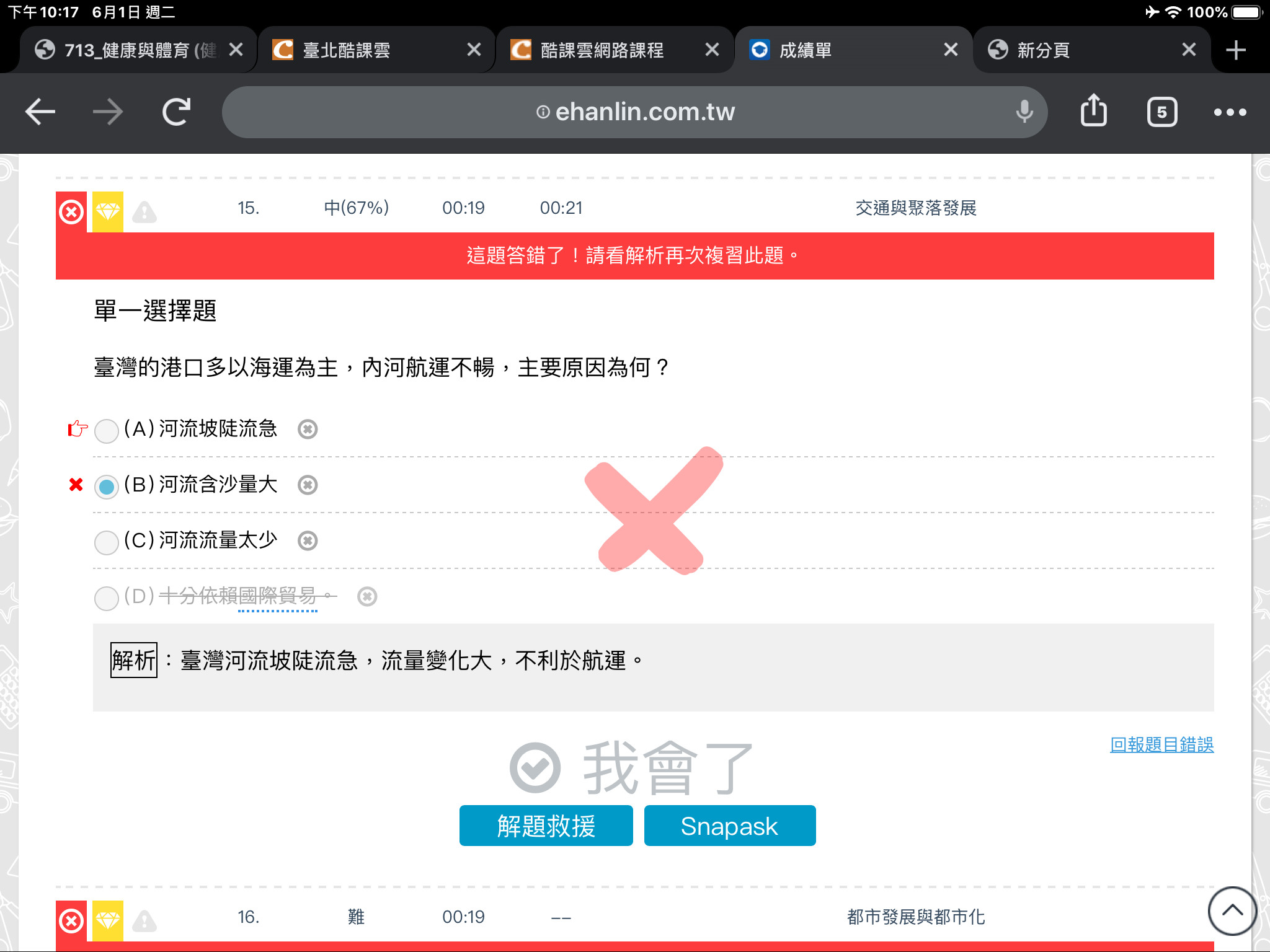1270x952 pixels.
Task: Tap the battery indicator in status bar
Action: click(x=1247, y=12)
